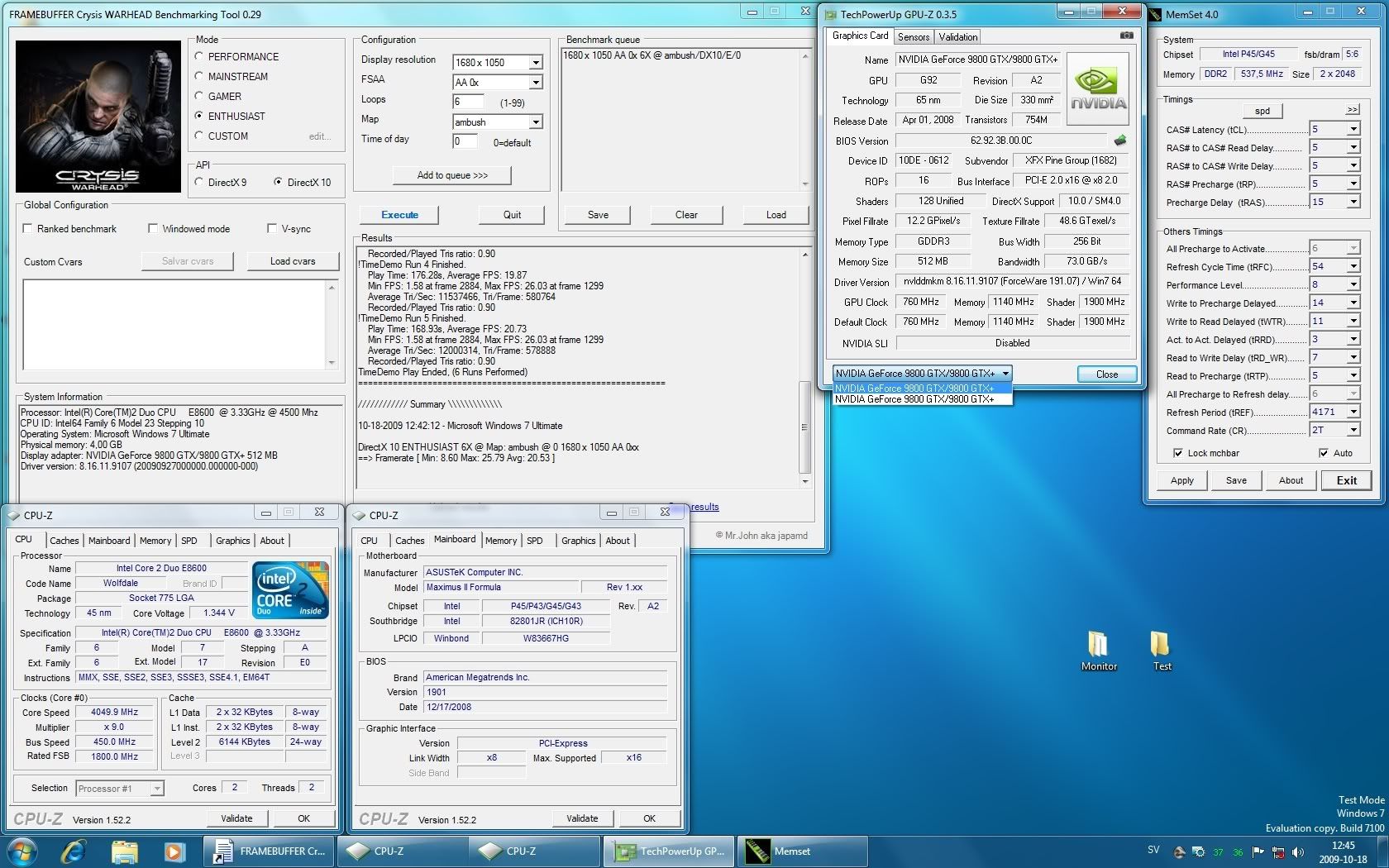
Task: Click the SV language indicator
Action: coord(1153,850)
